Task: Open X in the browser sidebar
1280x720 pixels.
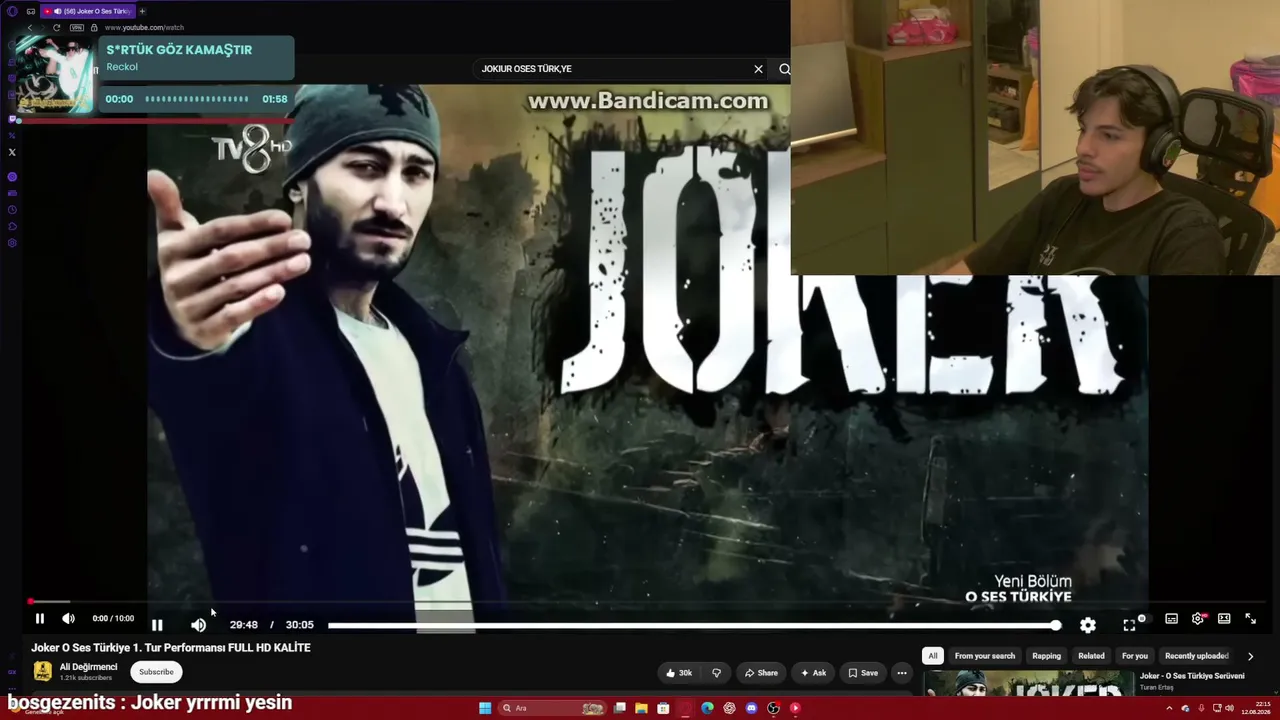Action: point(12,152)
